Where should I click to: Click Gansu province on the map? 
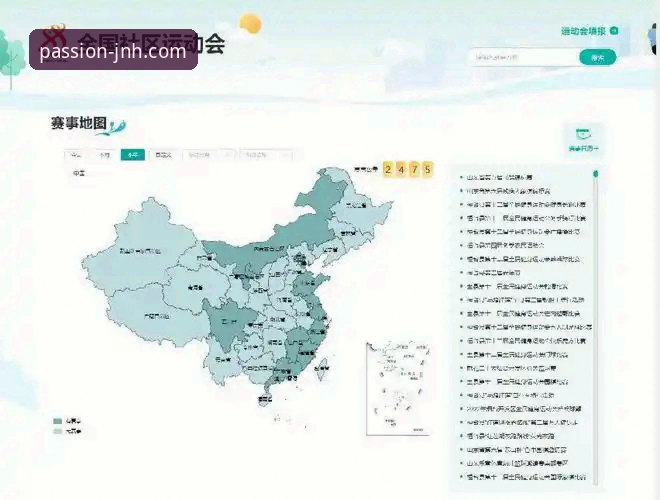tap(204, 258)
